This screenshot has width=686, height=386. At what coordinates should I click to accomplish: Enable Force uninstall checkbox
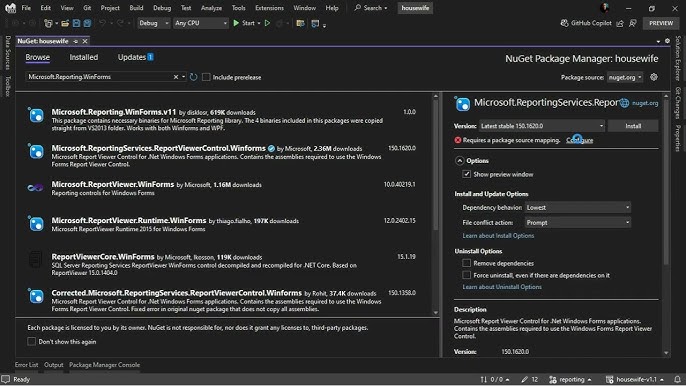point(466,275)
